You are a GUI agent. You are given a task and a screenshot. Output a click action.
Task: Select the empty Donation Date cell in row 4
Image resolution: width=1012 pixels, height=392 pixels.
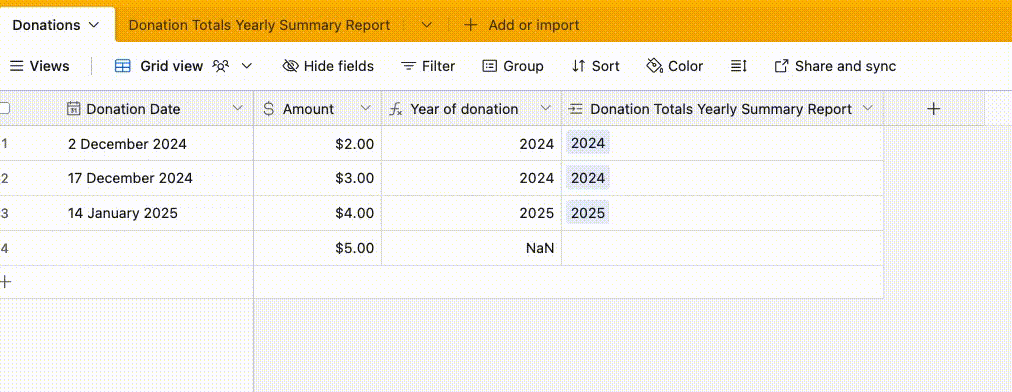click(x=157, y=248)
